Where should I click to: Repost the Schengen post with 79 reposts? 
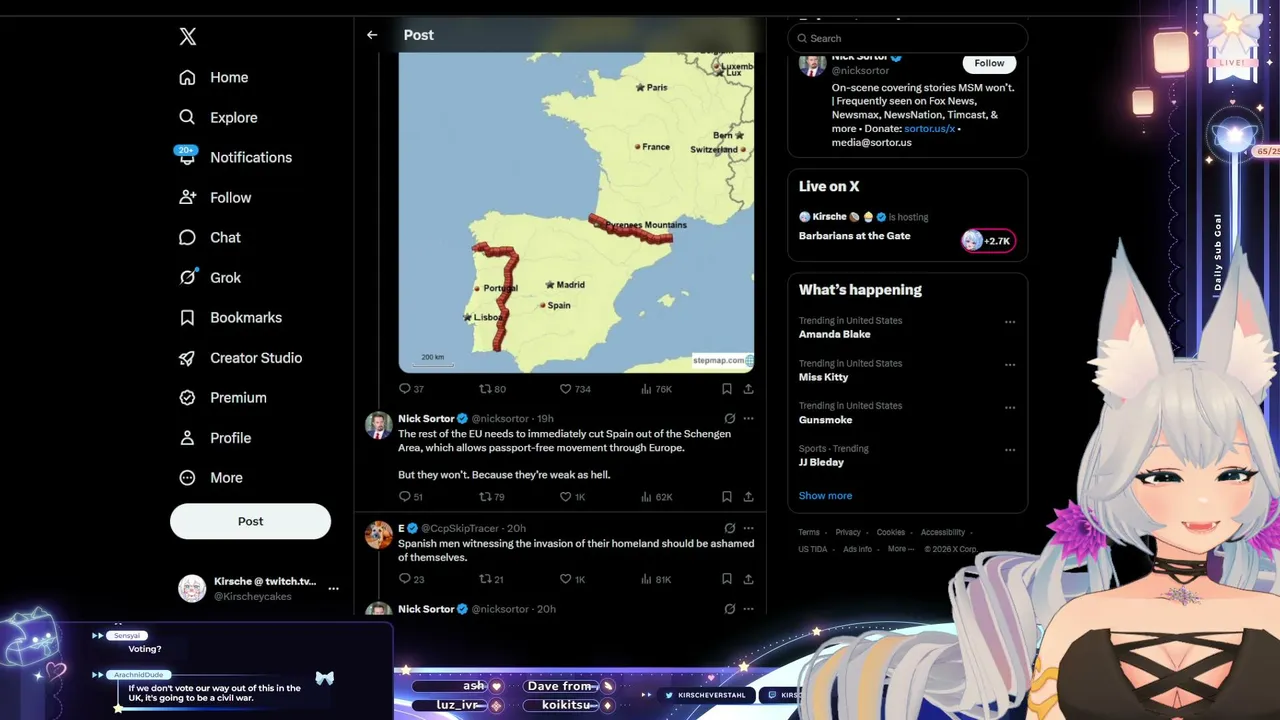pyautogui.click(x=492, y=497)
